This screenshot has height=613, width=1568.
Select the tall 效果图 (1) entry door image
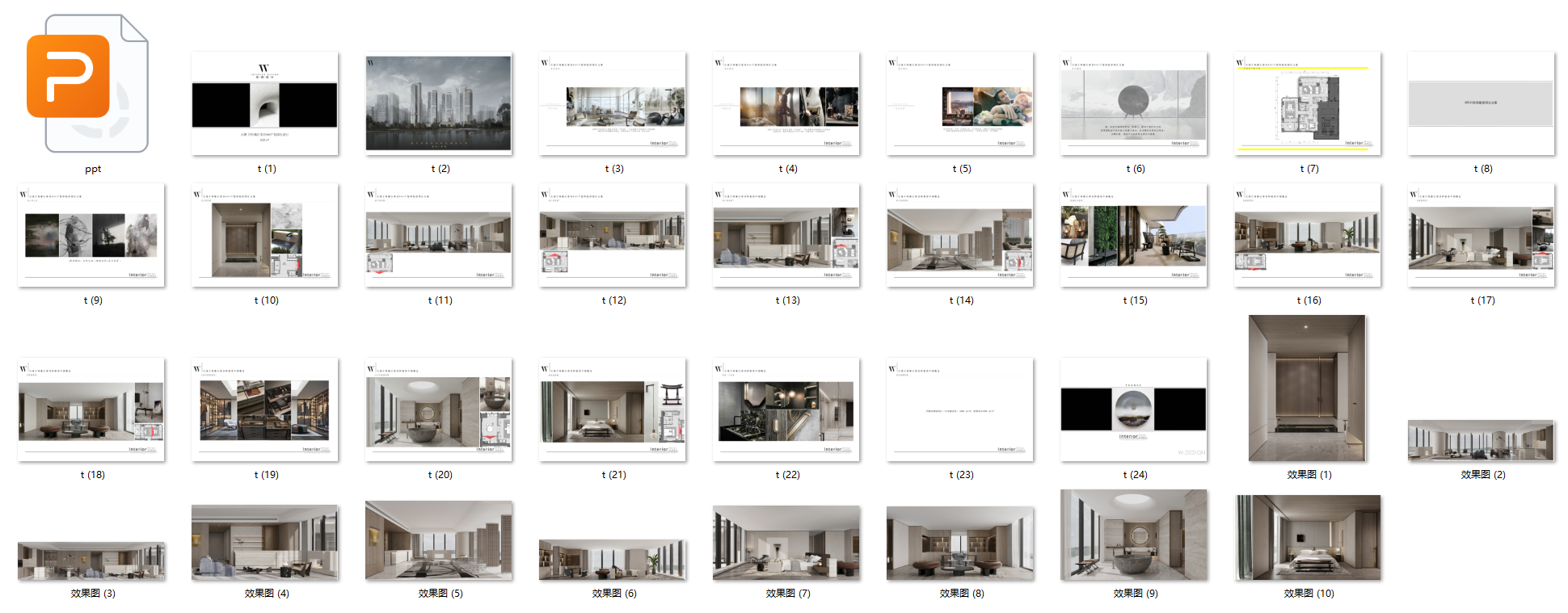pos(1308,388)
